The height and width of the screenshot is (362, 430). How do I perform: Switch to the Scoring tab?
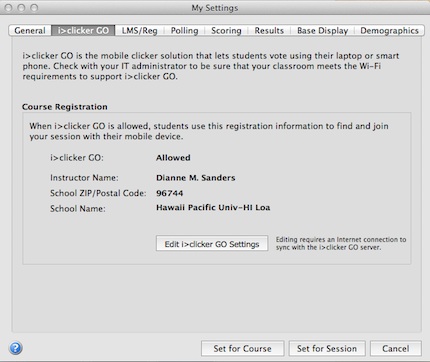pos(226,30)
